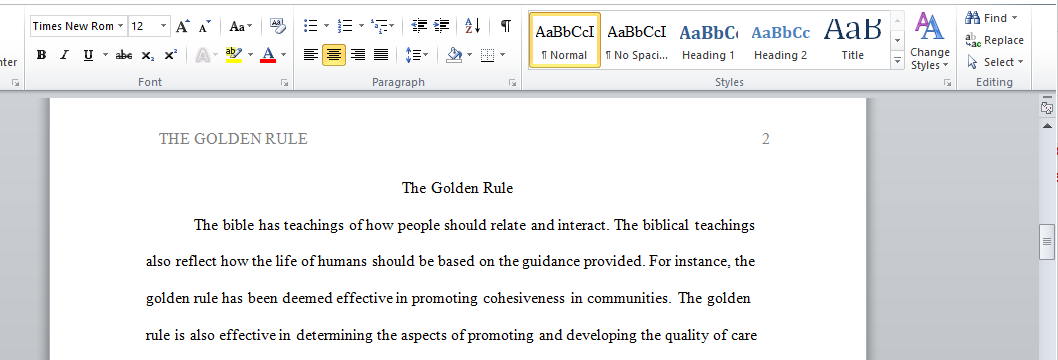Click the Multilevel List icon
This screenshot has width=1058, height=360.
pos(383,26)
